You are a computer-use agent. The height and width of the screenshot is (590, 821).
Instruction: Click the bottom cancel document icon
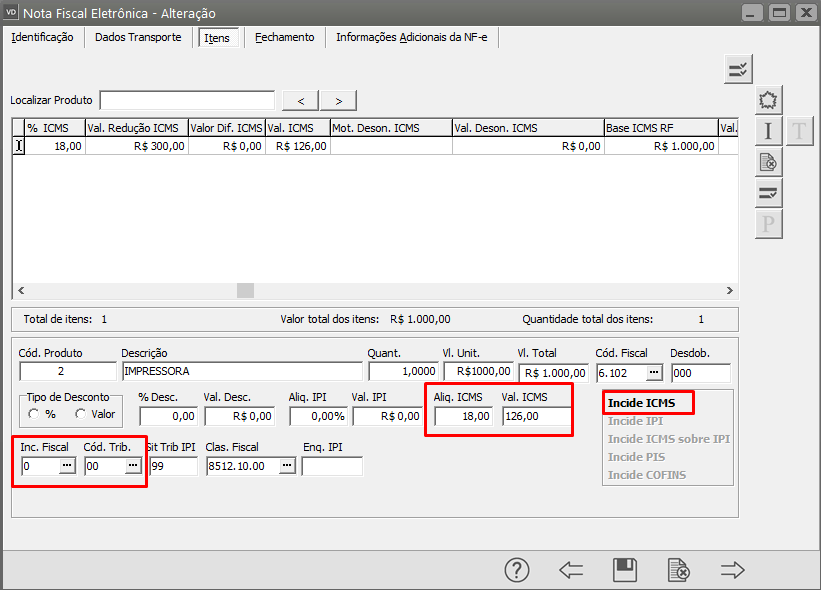[x=679, y=570]
